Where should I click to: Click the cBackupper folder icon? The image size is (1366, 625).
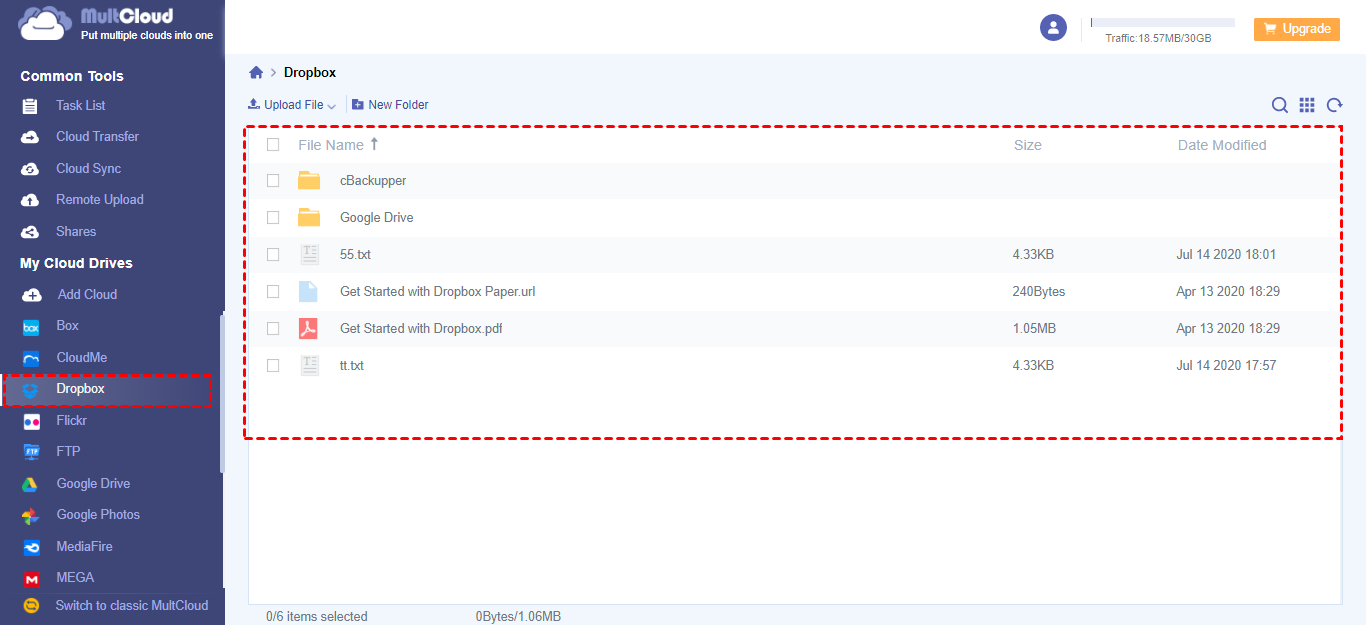[x=309, y=181]
